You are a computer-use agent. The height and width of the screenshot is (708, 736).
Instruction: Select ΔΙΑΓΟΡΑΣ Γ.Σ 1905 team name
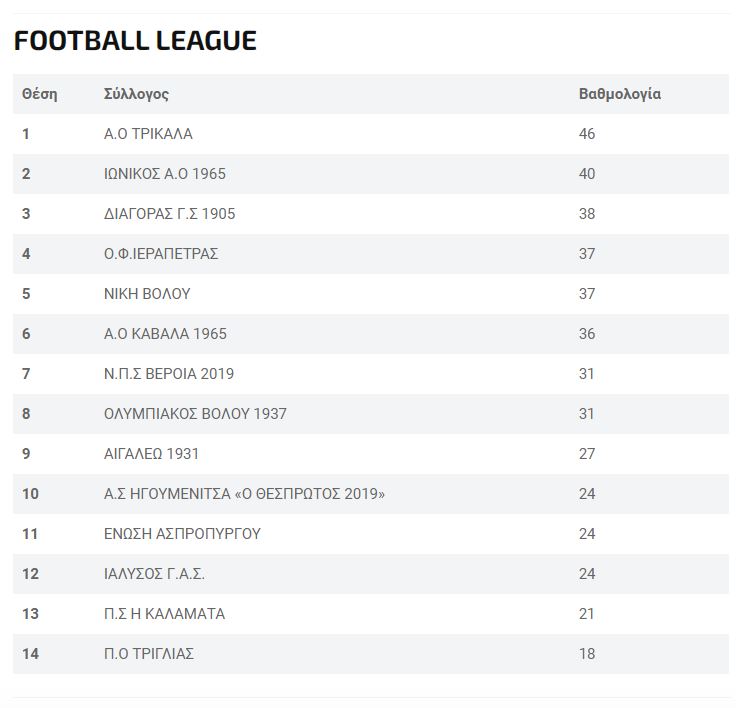coord(169,214)
